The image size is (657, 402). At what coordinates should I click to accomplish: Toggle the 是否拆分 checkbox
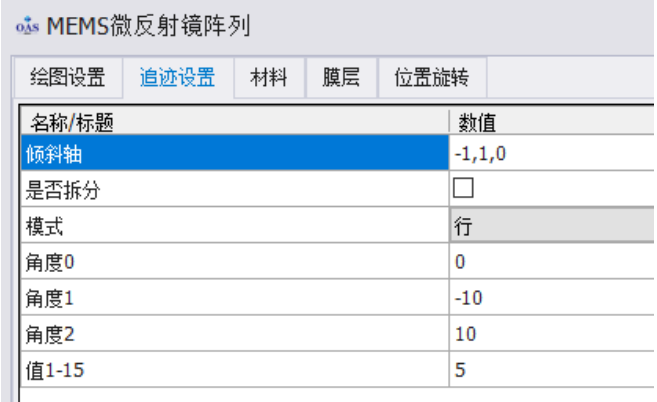click(463, 188)
